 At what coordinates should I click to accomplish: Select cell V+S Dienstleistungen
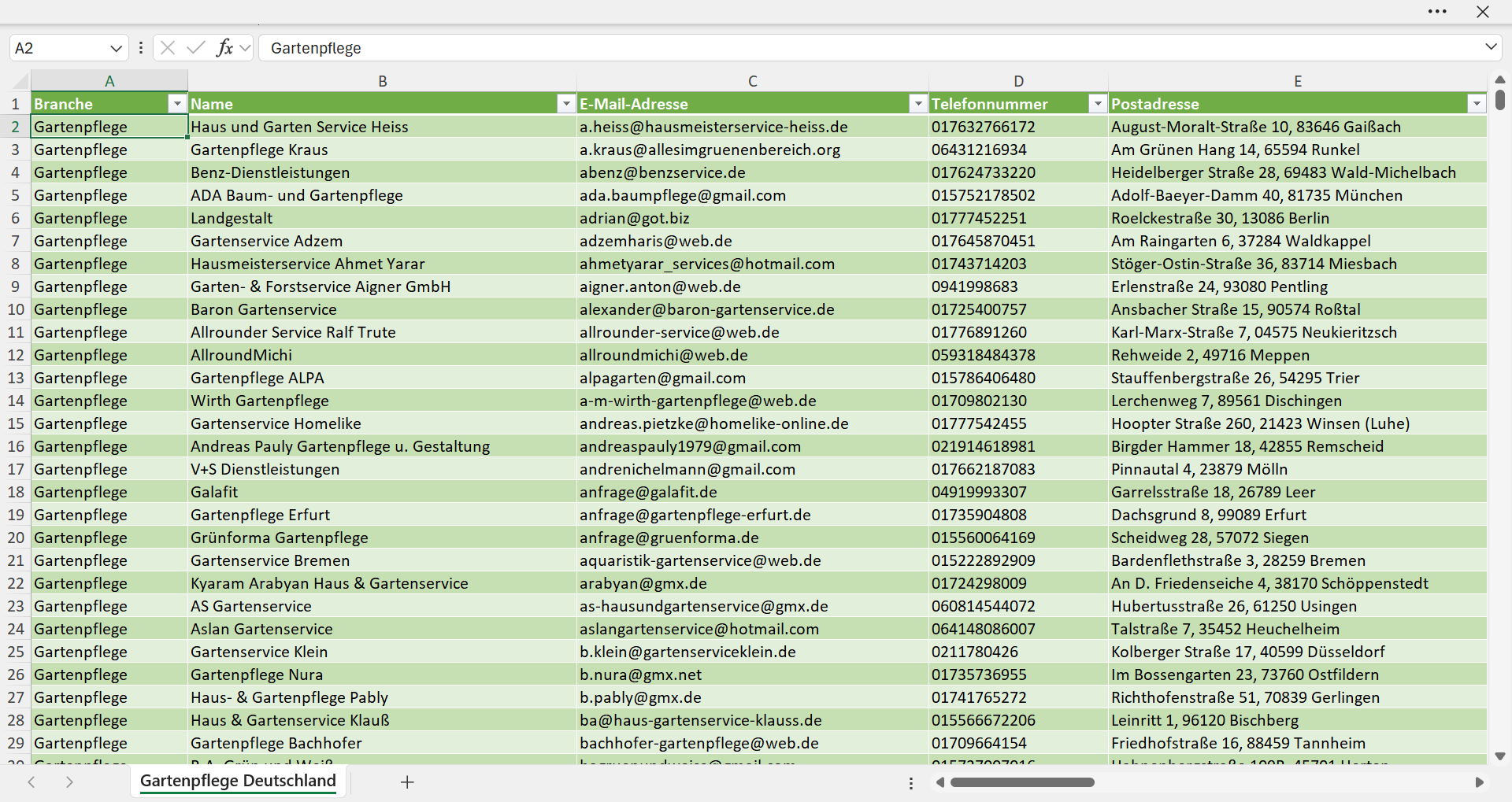click(x=383, y=469)
